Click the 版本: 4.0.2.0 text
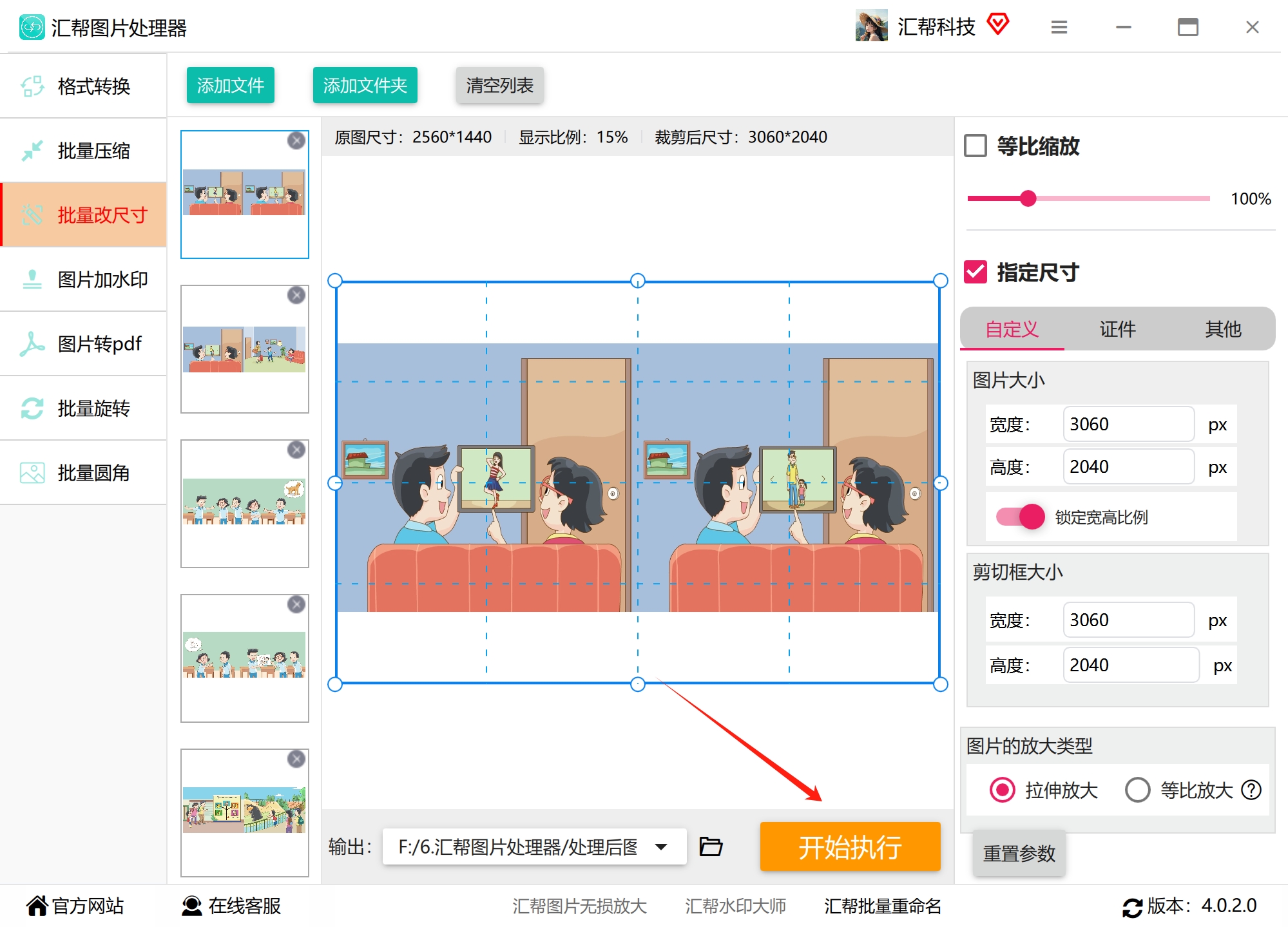Image resolution: width=1288 pixels, height=927 pixels. pyautogui.click(x=1202, y=906)
